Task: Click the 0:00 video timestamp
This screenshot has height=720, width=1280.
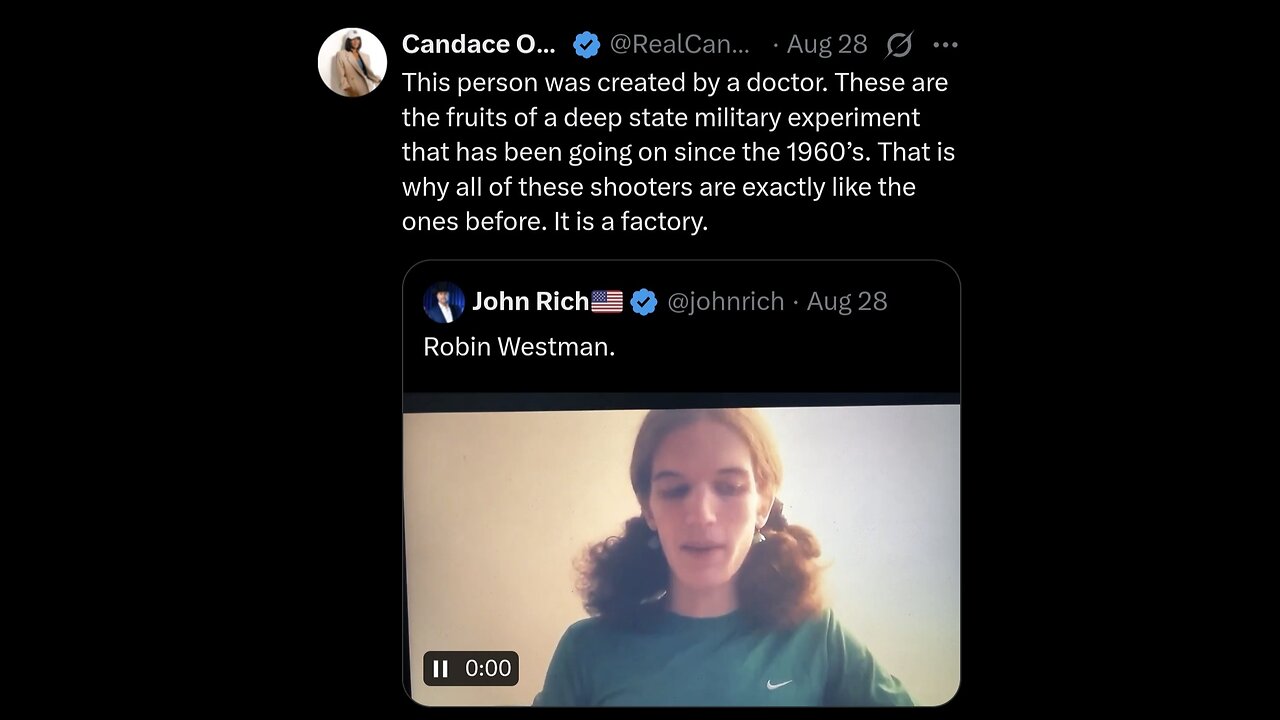Action: coord(488,668)
